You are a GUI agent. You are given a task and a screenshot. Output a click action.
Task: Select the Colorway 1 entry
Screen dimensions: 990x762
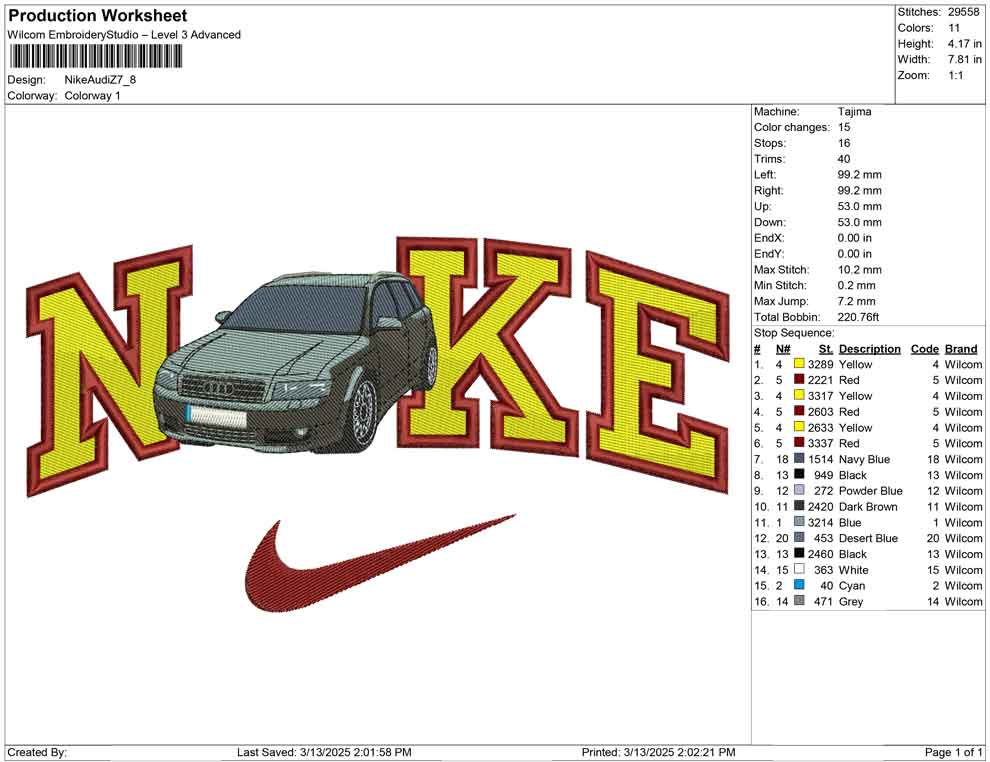click(x=91, y=96)
